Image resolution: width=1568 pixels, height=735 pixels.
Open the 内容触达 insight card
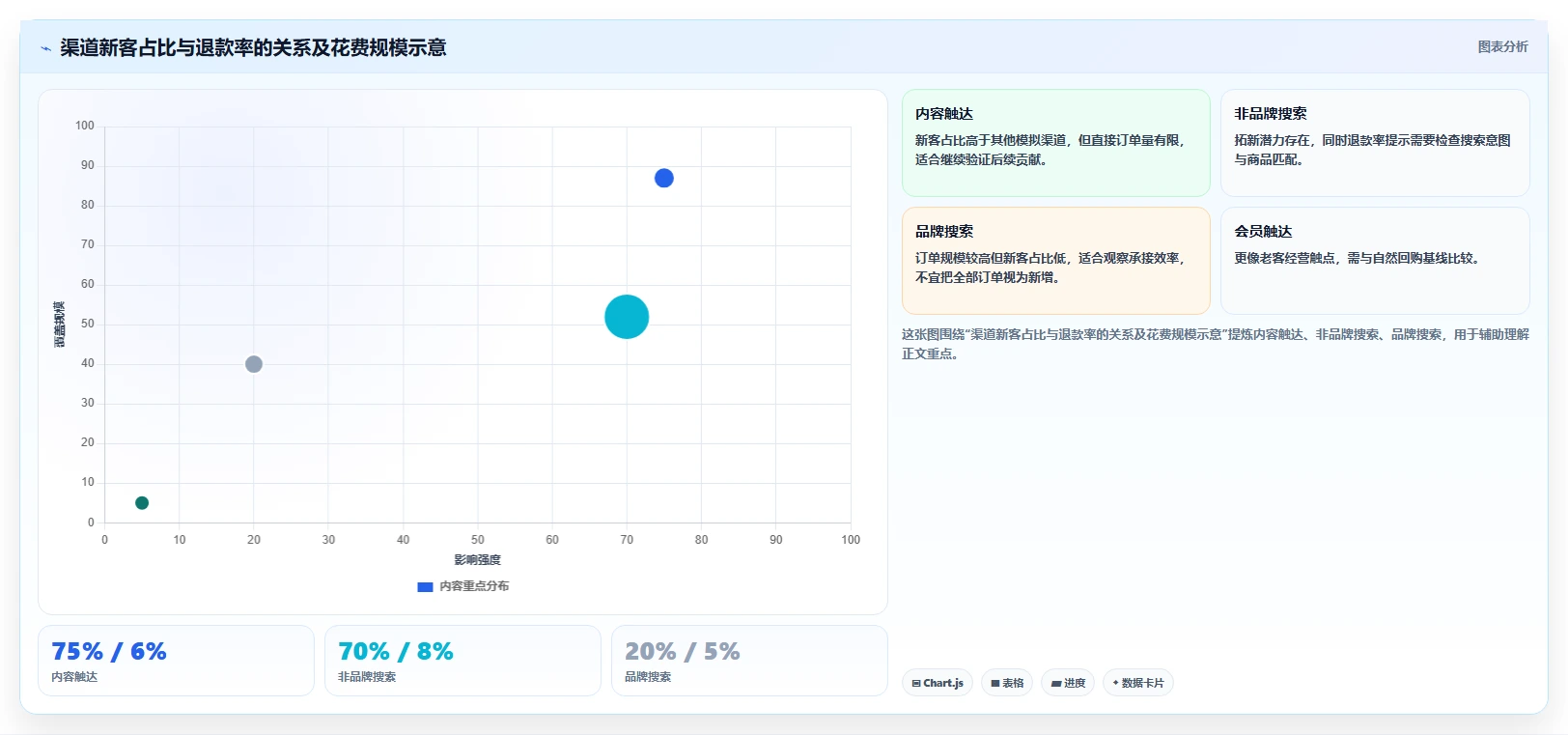pyautogui.click(x=1055, y=143)
